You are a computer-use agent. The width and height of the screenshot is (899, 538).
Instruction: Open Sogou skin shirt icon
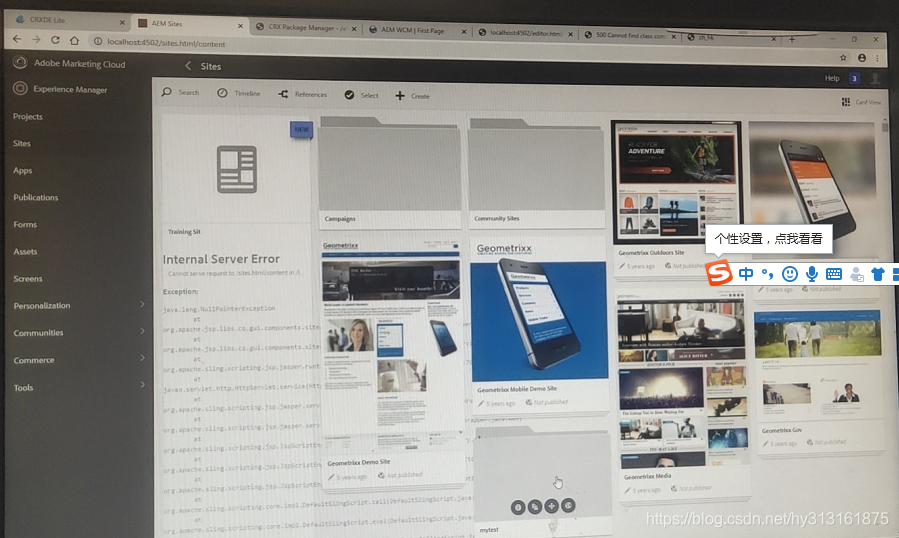[x=877, y=274]
